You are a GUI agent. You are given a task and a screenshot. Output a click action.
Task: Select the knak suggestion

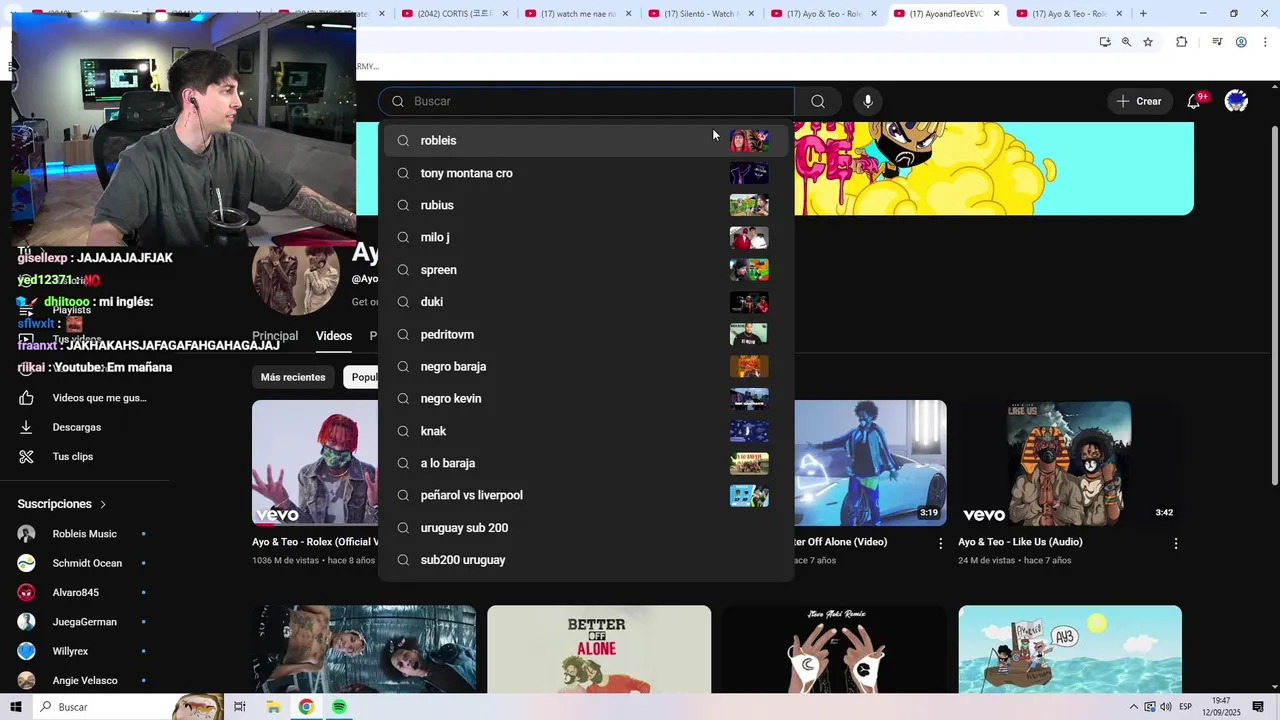point(586,431)
